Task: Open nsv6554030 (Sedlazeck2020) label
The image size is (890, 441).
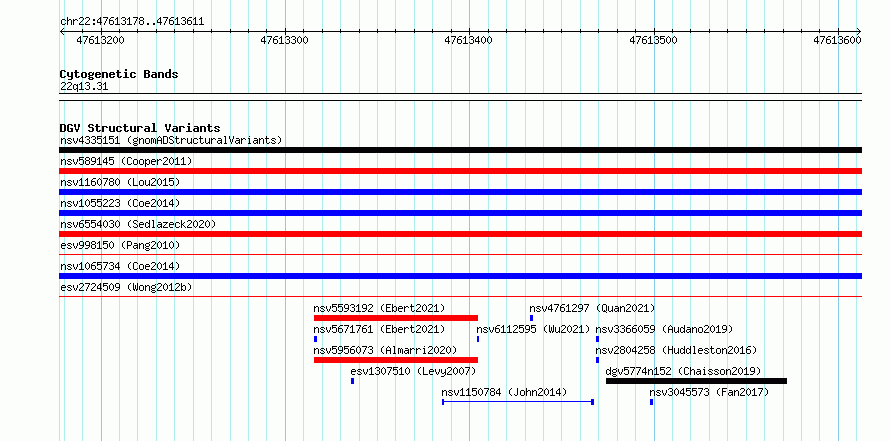Action: coord(138,224)
